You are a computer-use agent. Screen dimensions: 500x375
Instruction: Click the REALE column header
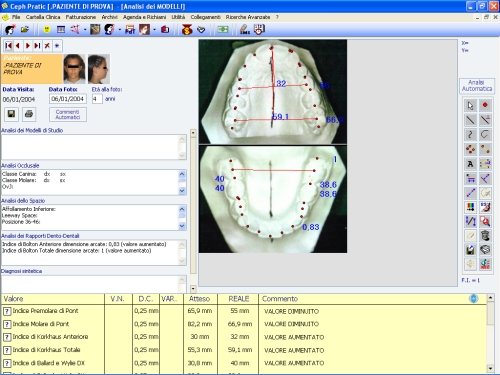point(238,299)
